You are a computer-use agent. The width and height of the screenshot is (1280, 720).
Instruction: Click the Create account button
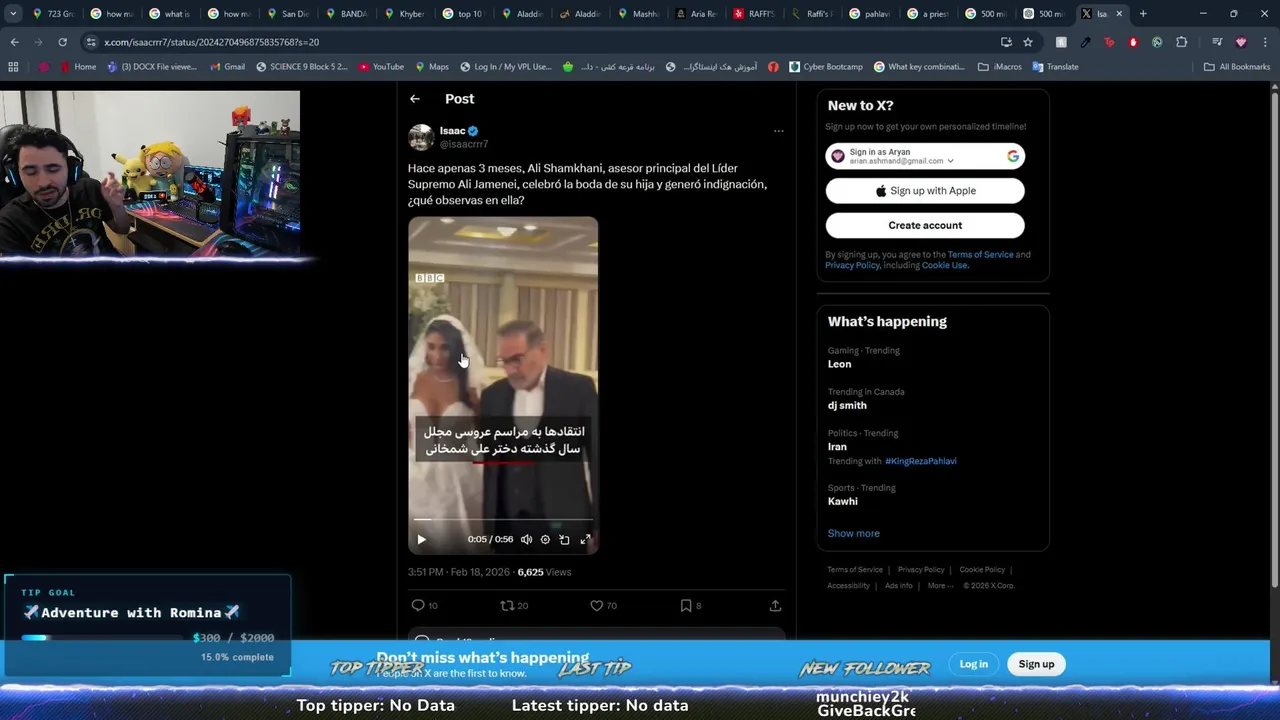tap(925, 225)
